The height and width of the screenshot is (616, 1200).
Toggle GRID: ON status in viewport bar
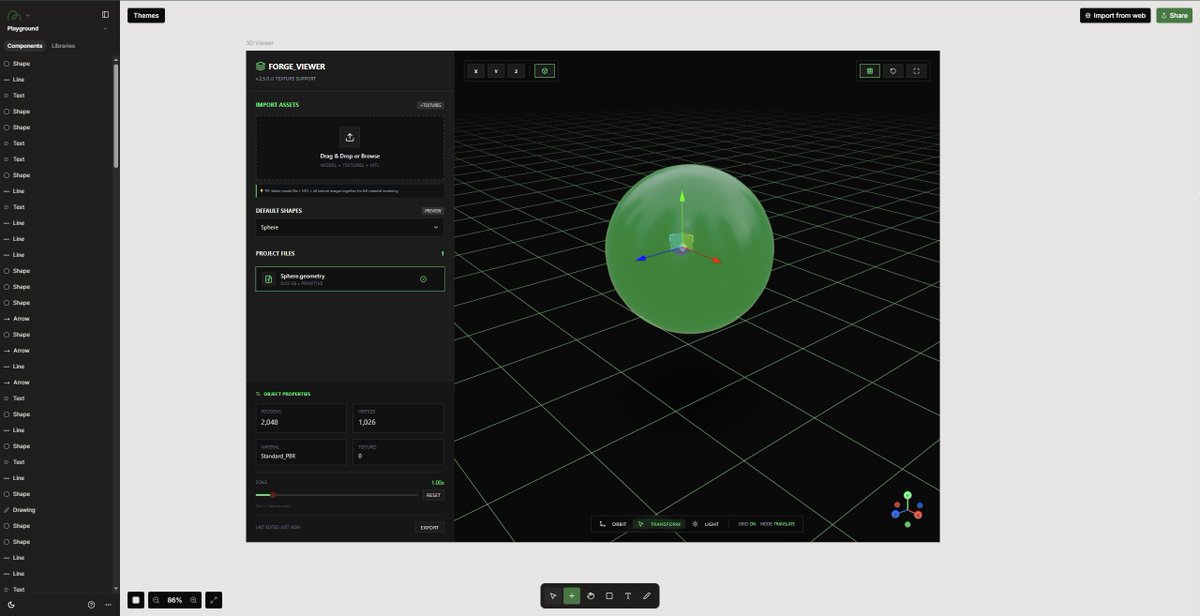(x=747, y=524)
